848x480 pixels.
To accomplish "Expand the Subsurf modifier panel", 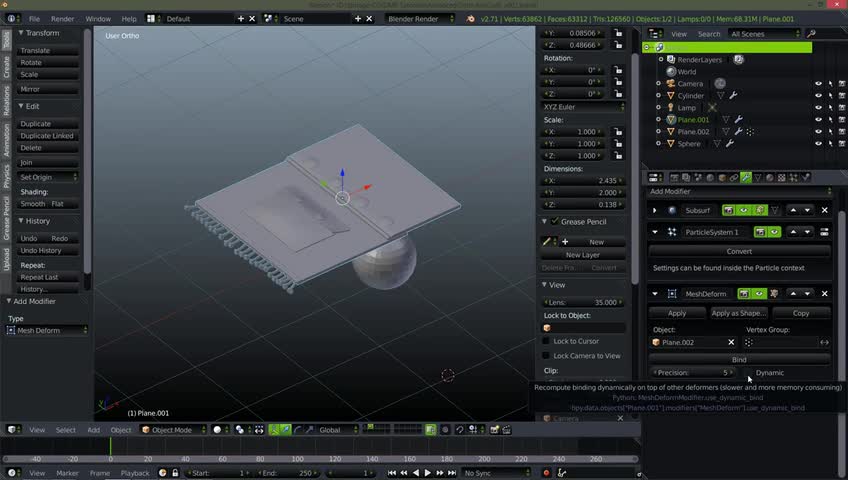I will pyautogui.click(x=655, y=210).
